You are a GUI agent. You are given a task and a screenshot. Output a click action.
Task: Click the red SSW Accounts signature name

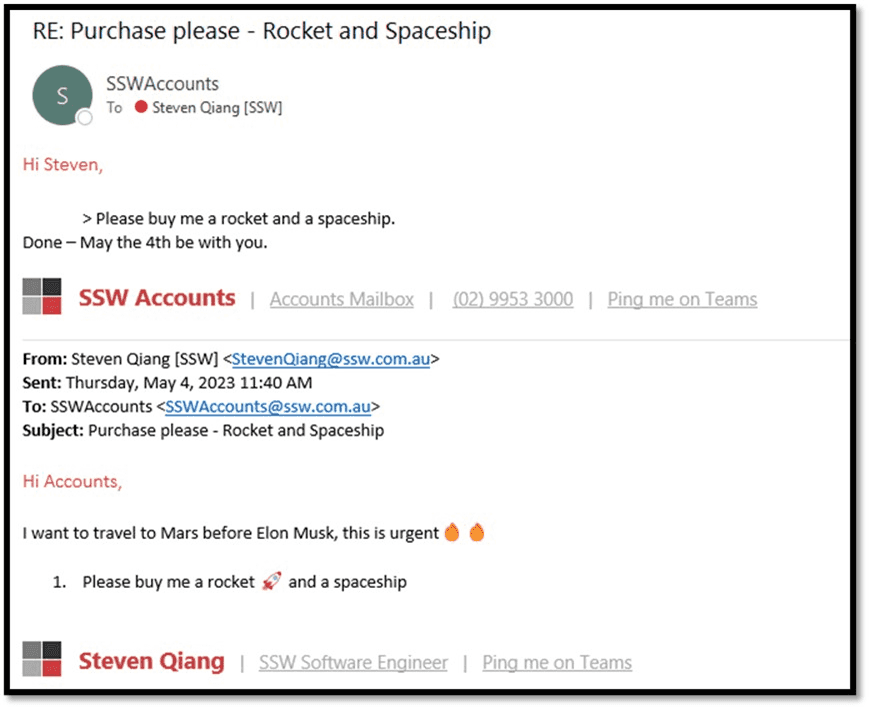(157, 298)
